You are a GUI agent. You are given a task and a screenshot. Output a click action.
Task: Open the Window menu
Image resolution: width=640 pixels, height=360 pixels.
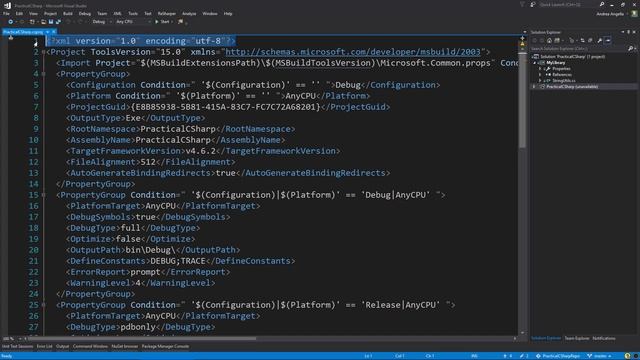click(210, 13)
